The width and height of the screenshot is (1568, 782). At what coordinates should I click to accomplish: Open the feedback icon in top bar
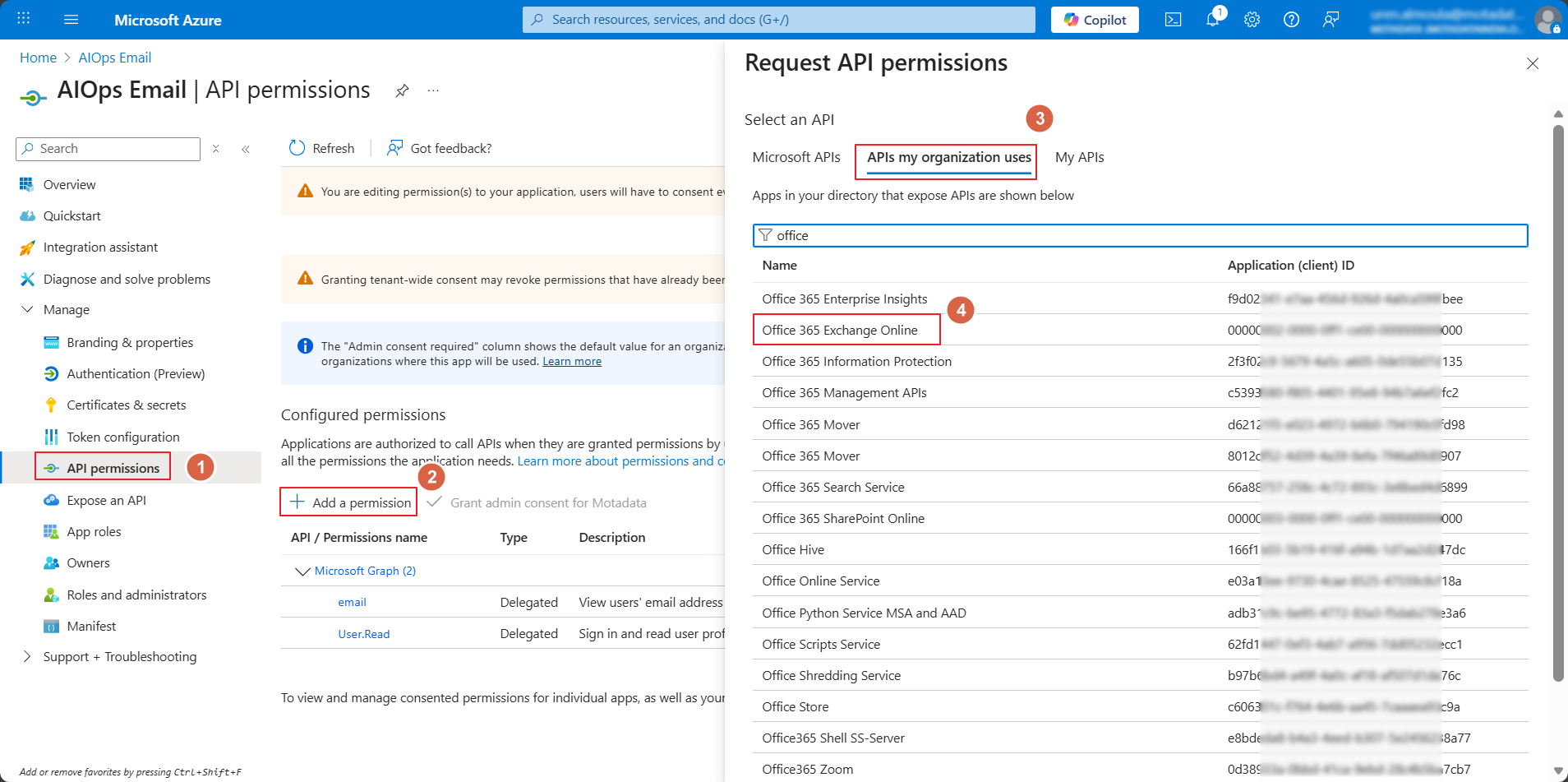click(x=1330, y=20)
